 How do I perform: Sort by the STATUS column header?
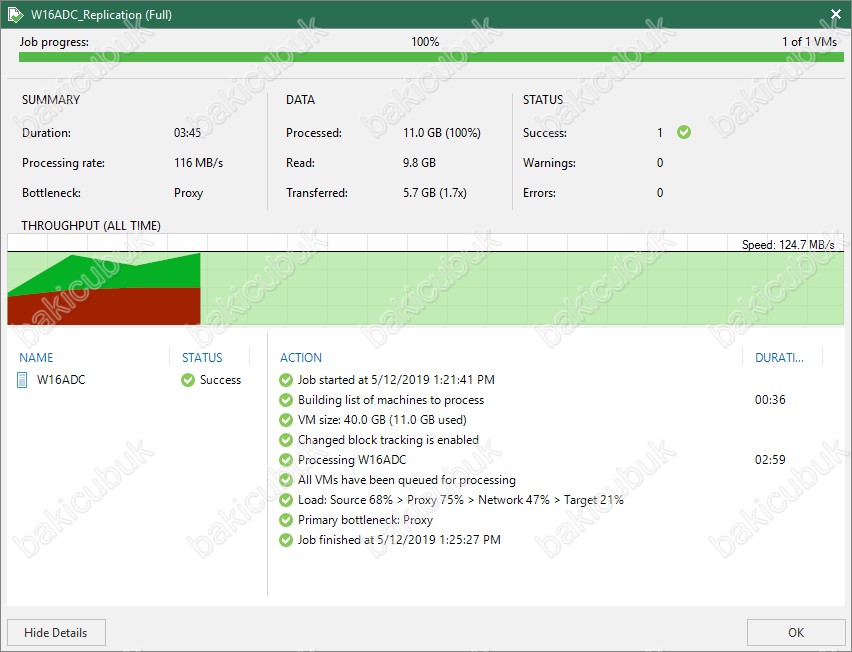coord(202,358)
